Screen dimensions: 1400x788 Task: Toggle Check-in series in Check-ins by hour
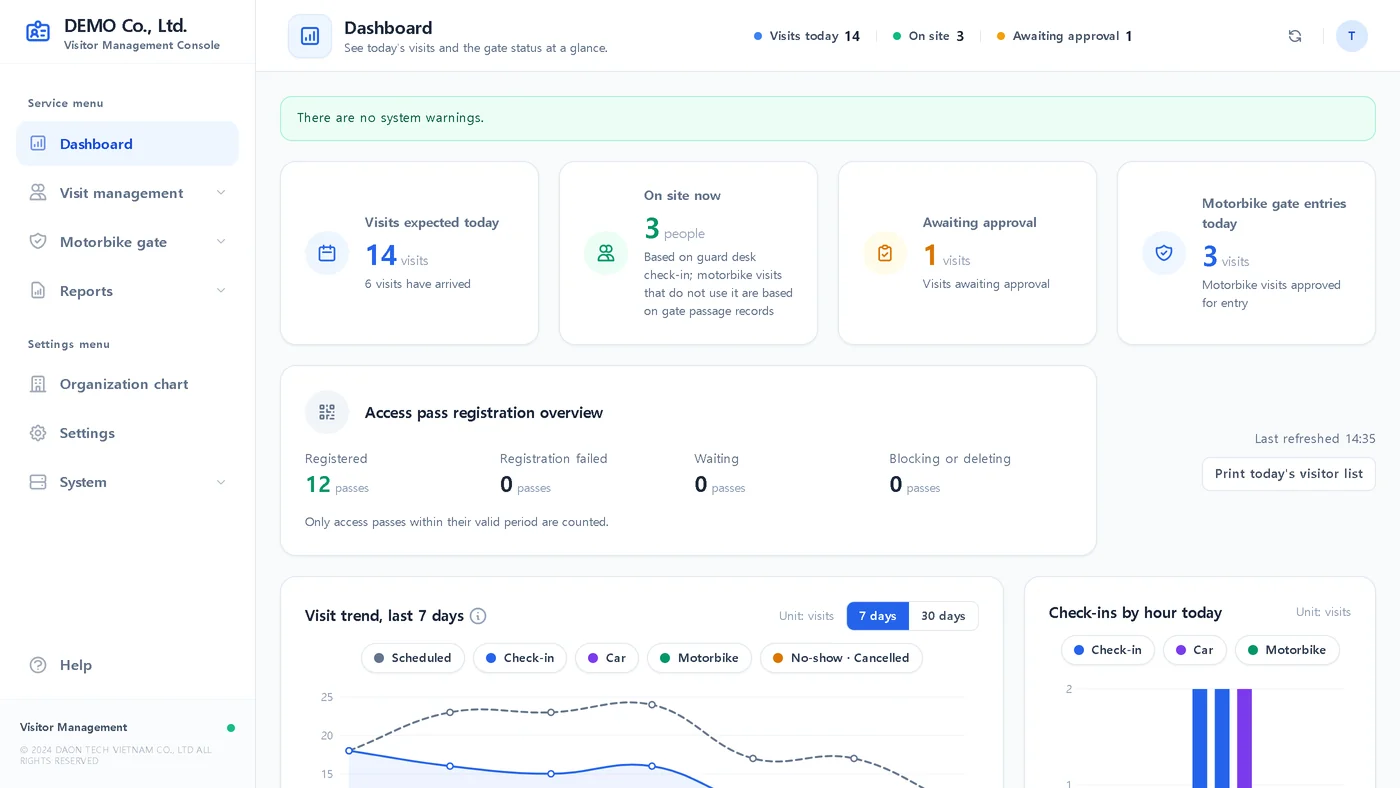tap(1108, 650)
